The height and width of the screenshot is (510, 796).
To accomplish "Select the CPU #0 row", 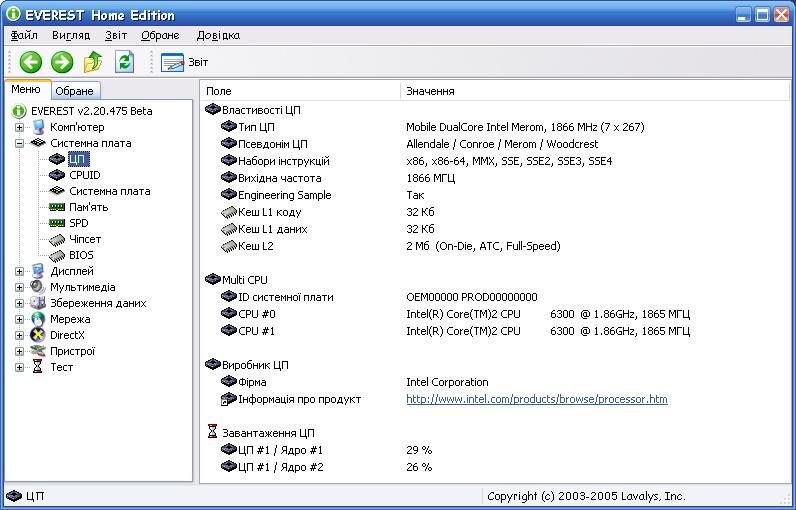I will click(495, 314).
